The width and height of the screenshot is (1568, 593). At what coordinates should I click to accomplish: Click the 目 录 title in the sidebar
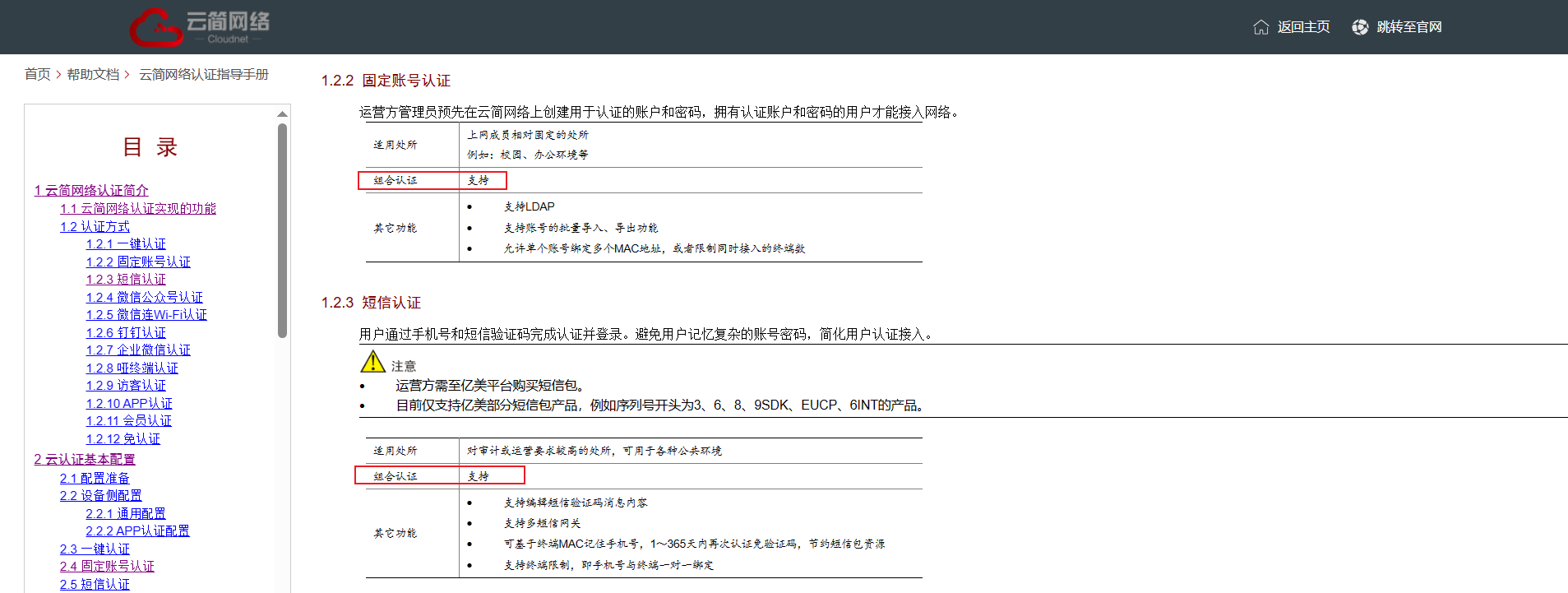coord(150,147)
